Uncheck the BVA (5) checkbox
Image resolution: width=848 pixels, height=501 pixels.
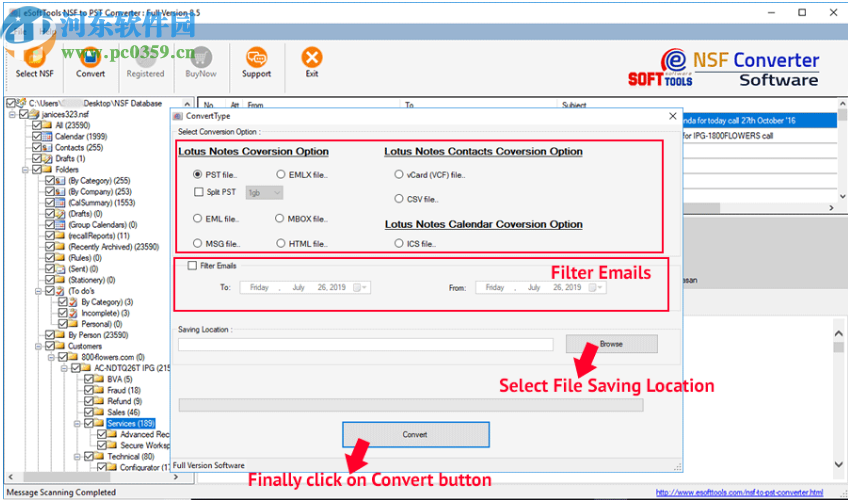pyautogui.click(x=89, y=379)
